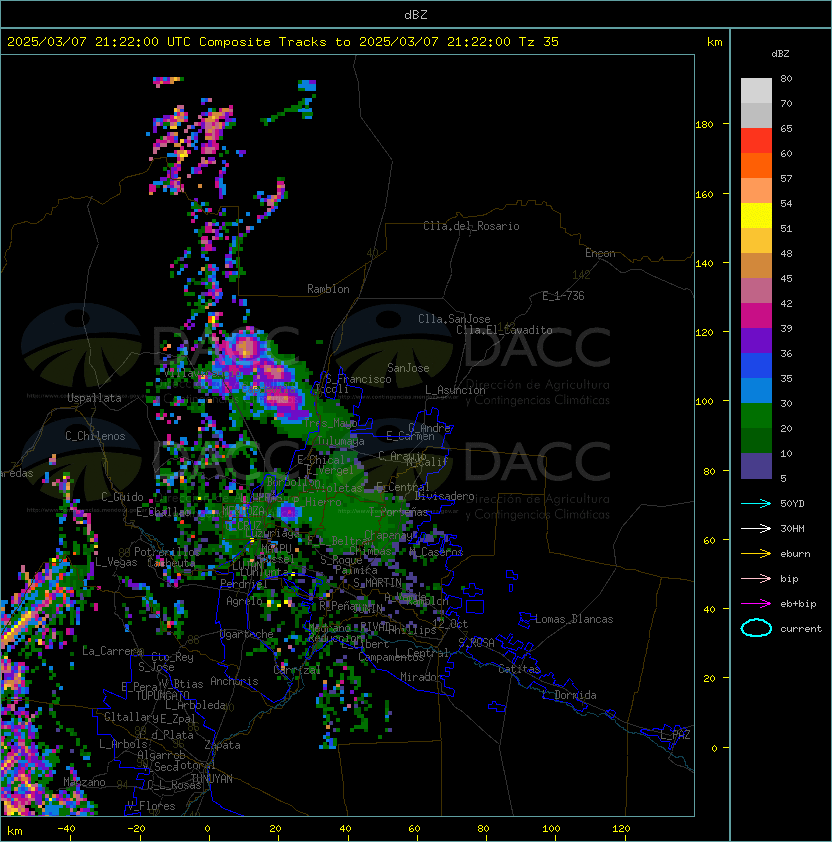Click the white 30HM arrow in legend
832x842 pixels.
click(756, 528)
